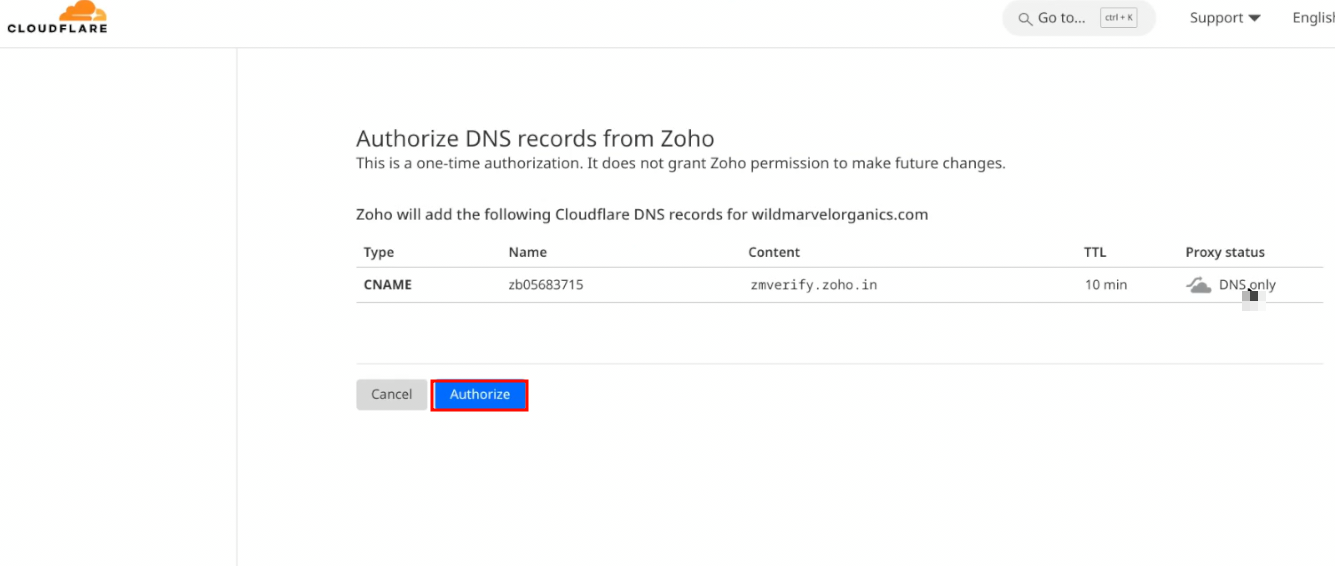1335x566 pixels.
Task: Click the 10 min TTL value
Action: pyautogui.click(x=1105, y=285)
